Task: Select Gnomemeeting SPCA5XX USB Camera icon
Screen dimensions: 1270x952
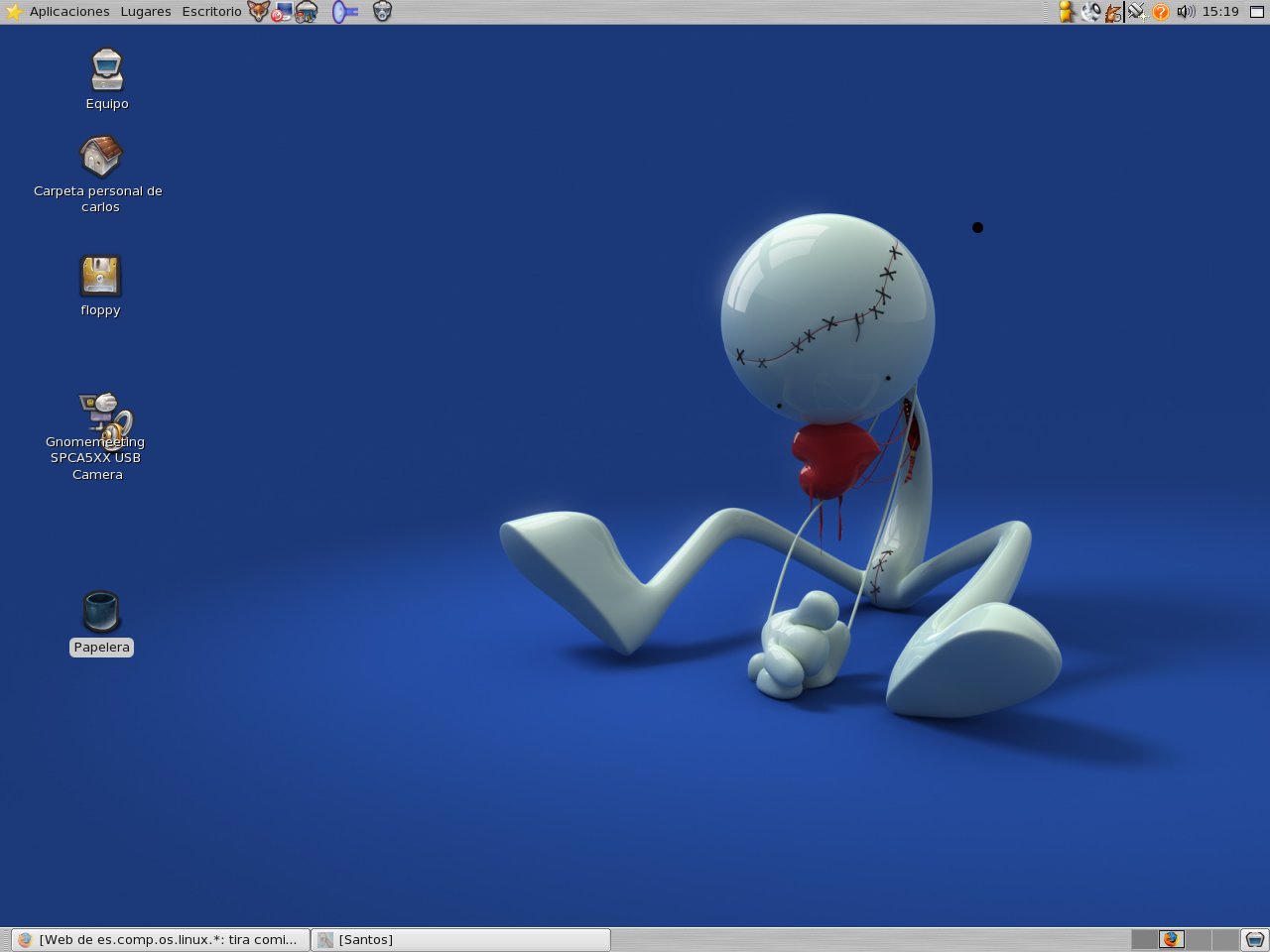Action: tap(97, 437)
